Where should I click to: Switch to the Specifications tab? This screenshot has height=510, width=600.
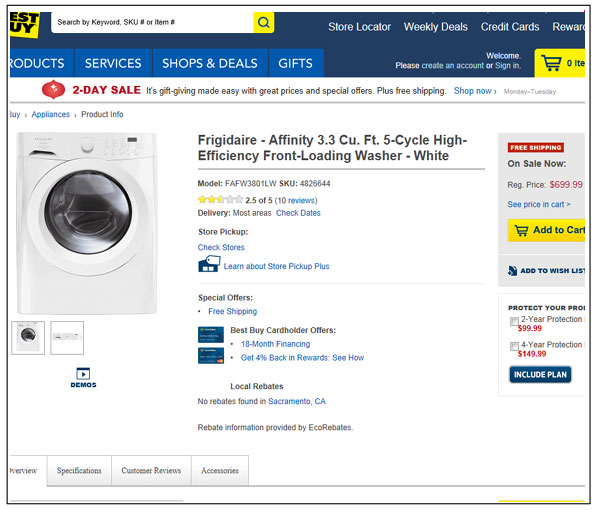79,470
